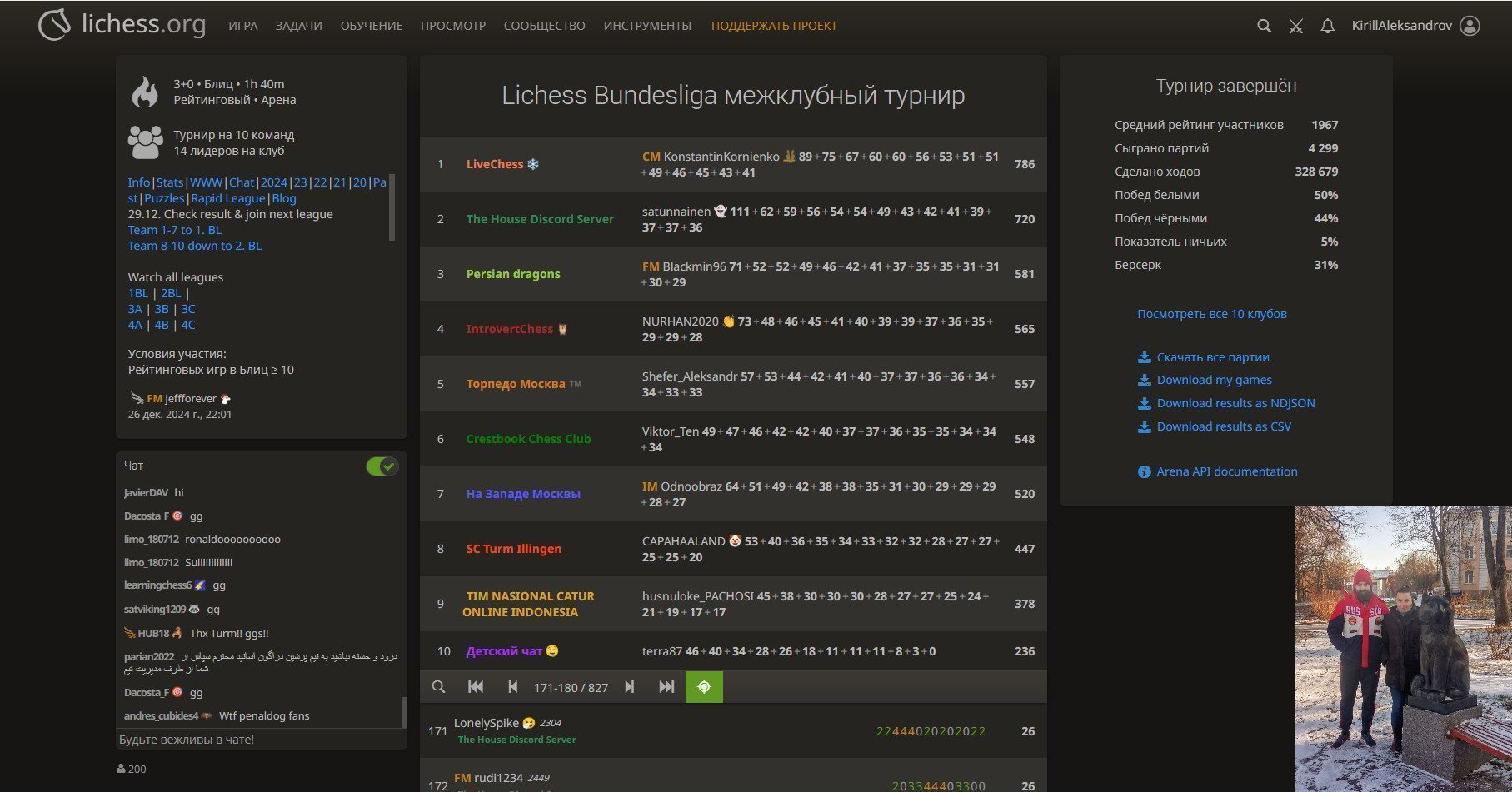This screenshot has height=792, width=1512.
Task: Open jeffforever's profile link
Action: [x=181, y=399]
